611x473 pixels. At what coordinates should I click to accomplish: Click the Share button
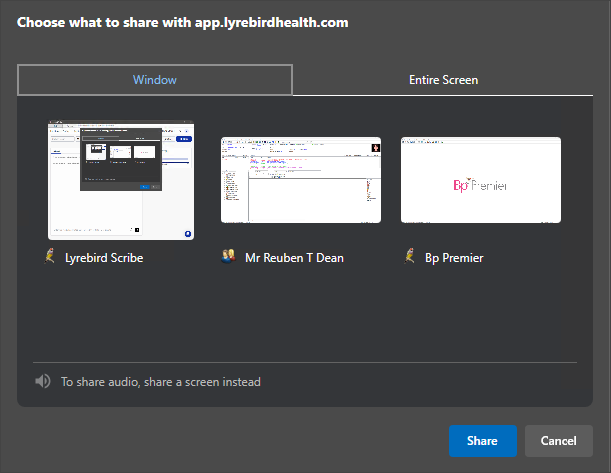click(482, 441)
